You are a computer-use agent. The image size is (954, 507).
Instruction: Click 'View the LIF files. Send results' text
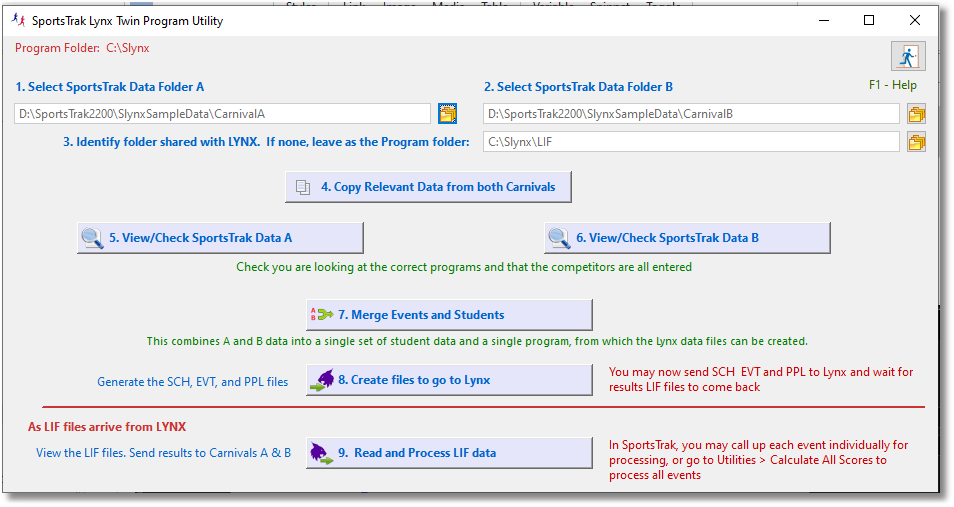[164, 453]
